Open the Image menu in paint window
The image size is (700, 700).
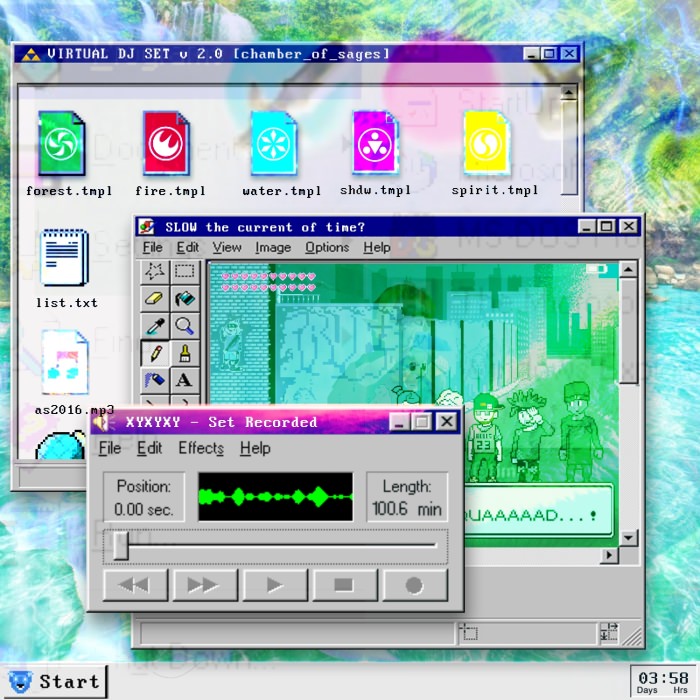pos(273,247)
